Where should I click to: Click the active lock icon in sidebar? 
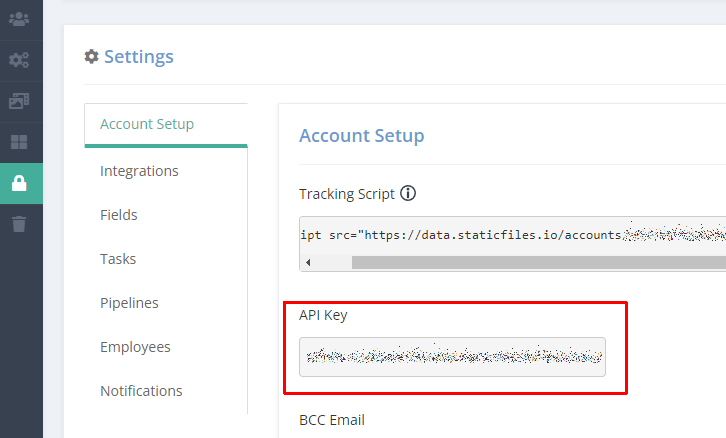click(x=19, y=183)
